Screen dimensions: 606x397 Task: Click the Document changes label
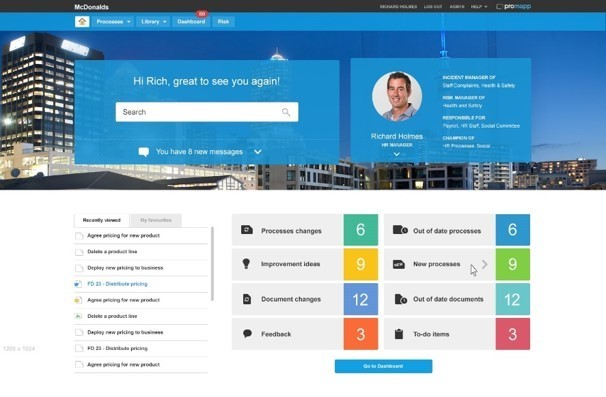(x=291, y=299)
